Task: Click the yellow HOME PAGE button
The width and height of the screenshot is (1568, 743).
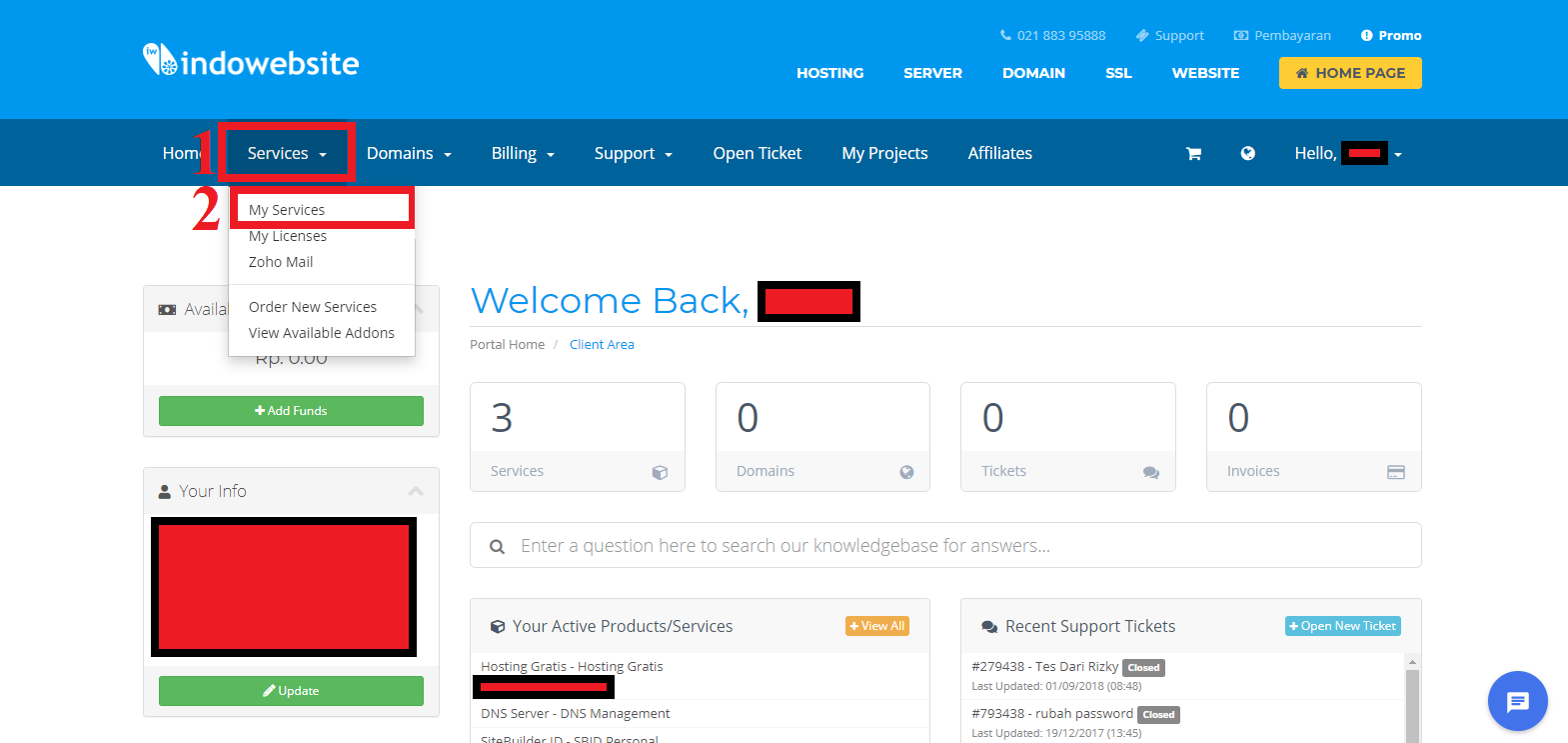Action: point(1350,73)
